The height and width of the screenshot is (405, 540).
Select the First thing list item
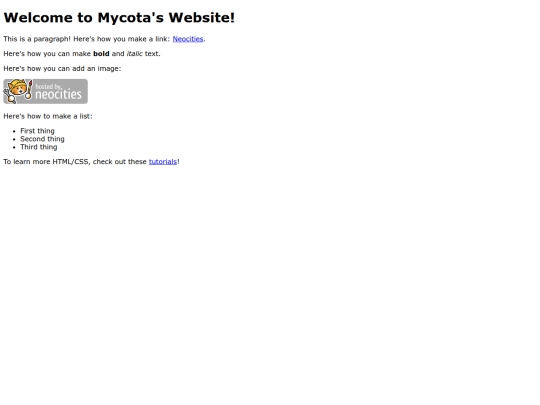[37, 131]
